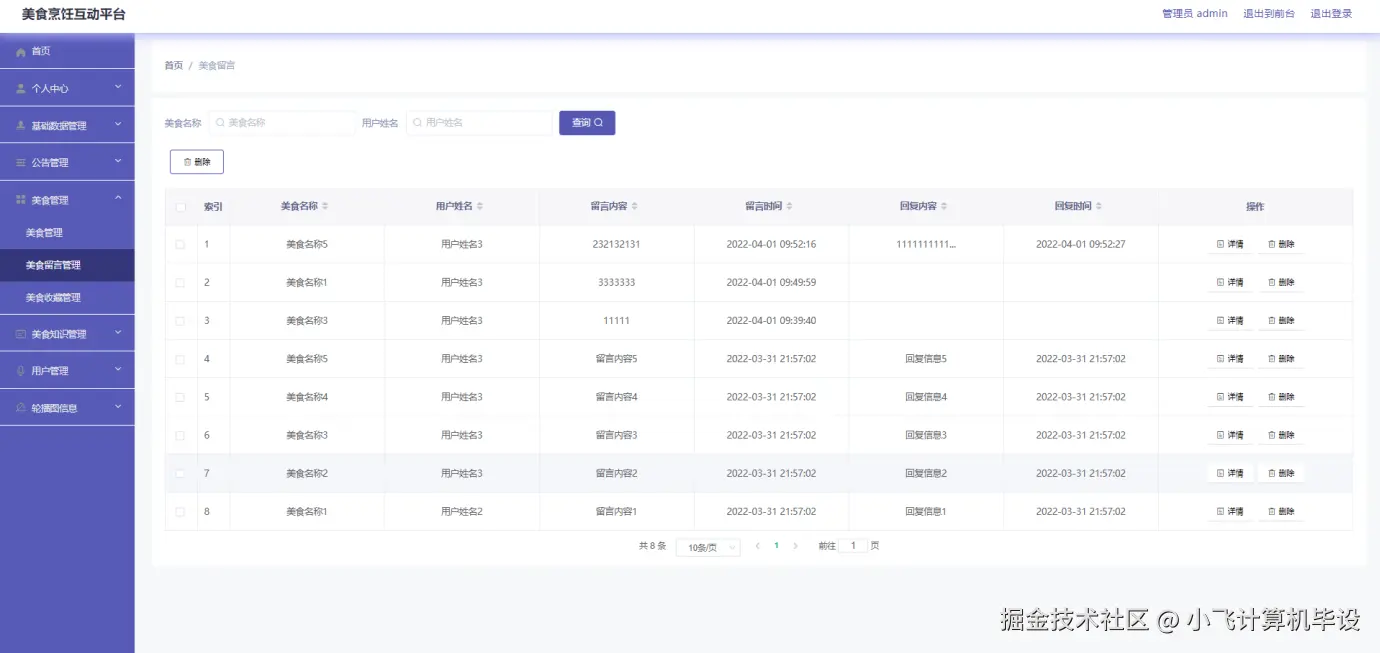Sort by 留言内容 column arrows

click(x=635, y=206)
